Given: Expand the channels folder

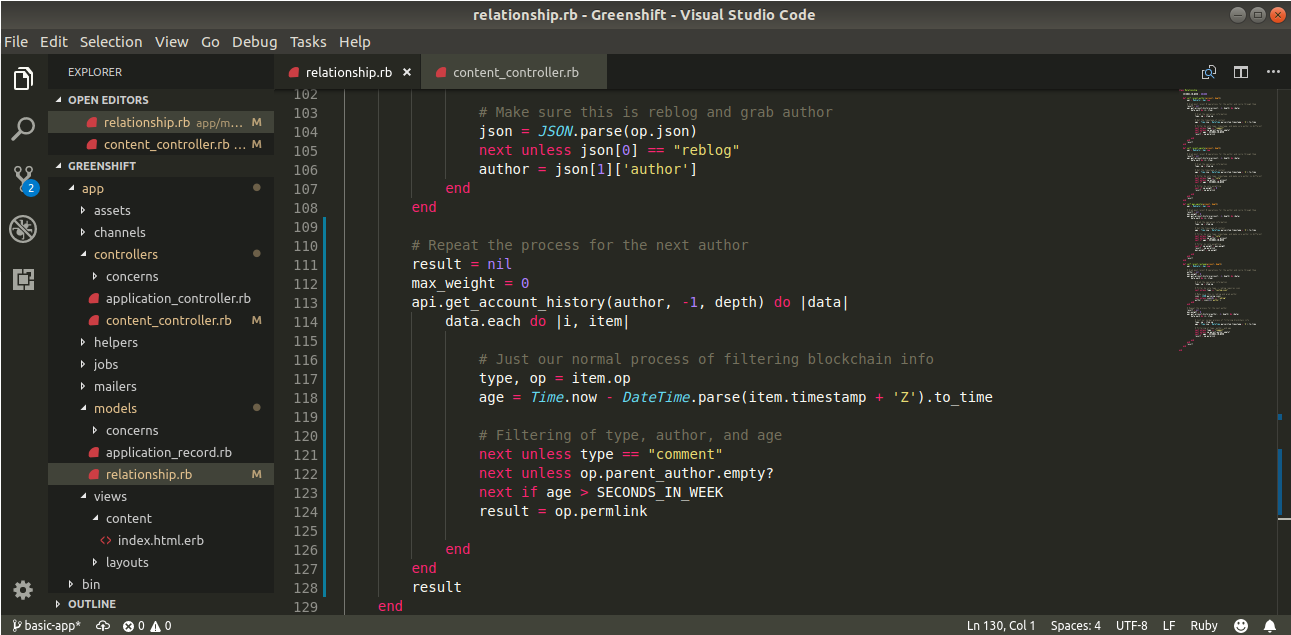Looking at the screenshot, I should 161,232.
